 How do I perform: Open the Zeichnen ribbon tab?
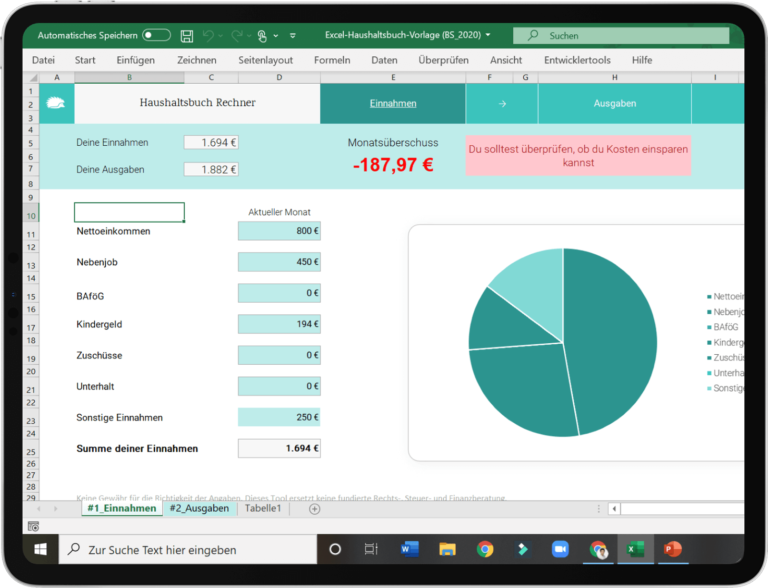pos(196,60)
